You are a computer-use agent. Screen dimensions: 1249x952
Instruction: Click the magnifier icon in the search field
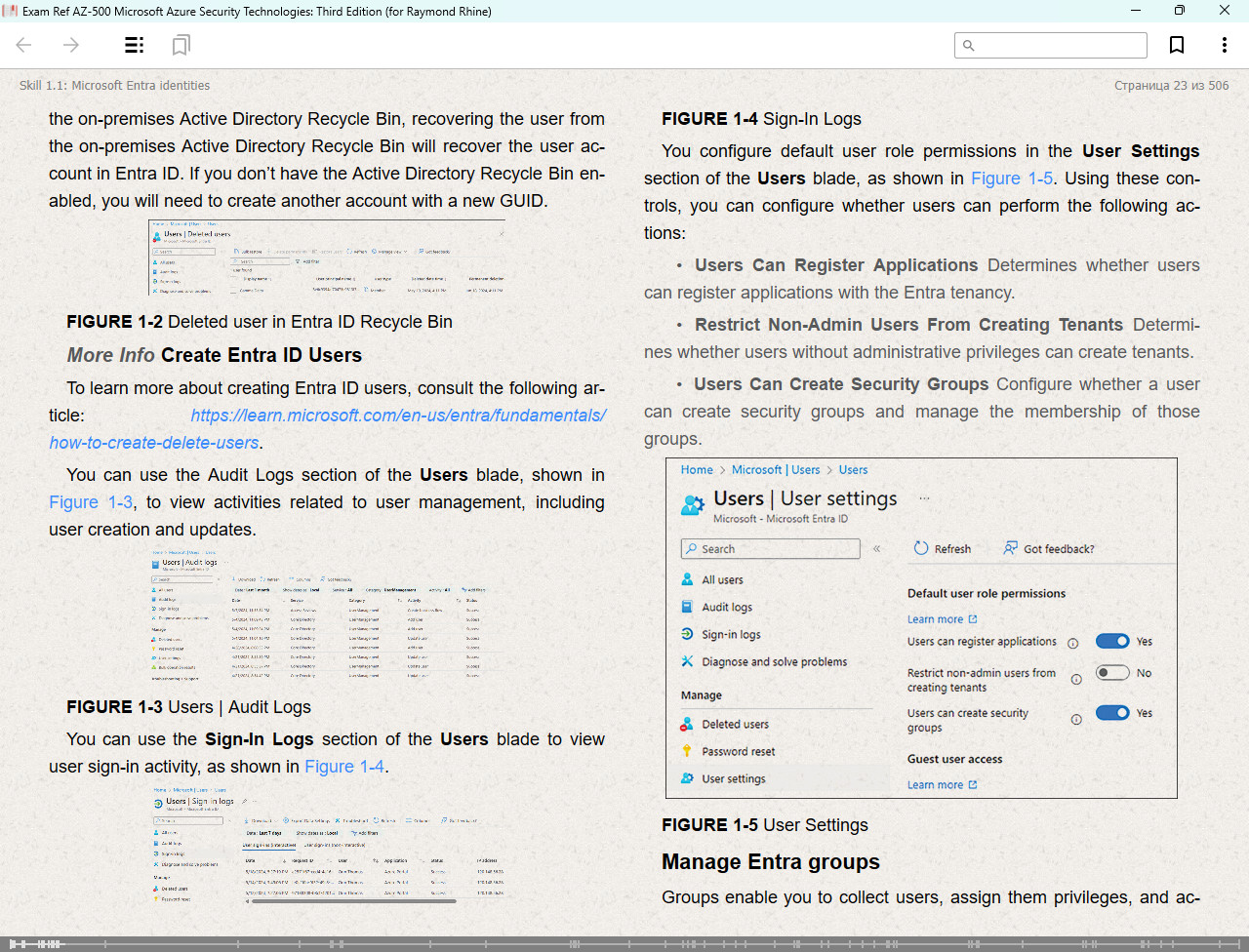tap(969, 45)
